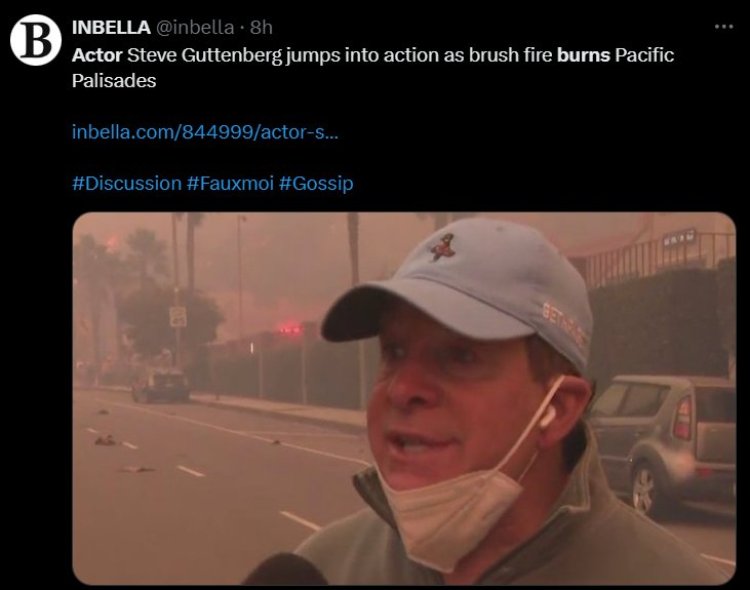Open the tweet via the 8h timestamp

(x=261, y=27)
